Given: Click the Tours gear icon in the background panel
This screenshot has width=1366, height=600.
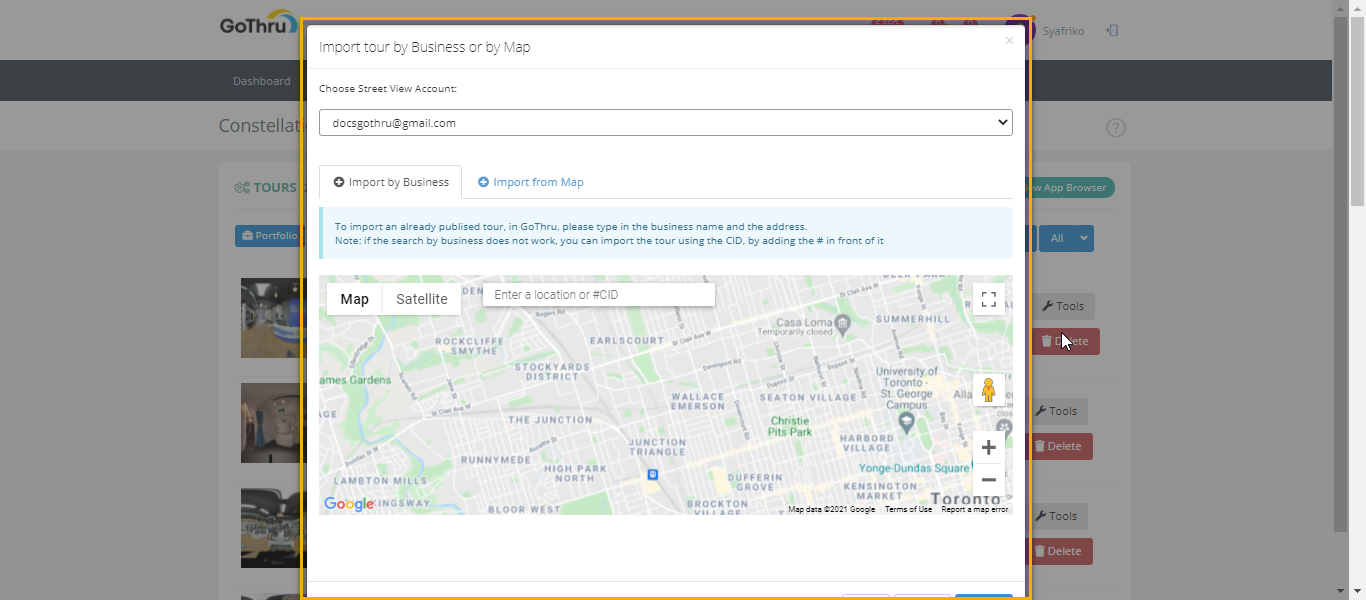Looking at the screenshot, I should point(242,188).
